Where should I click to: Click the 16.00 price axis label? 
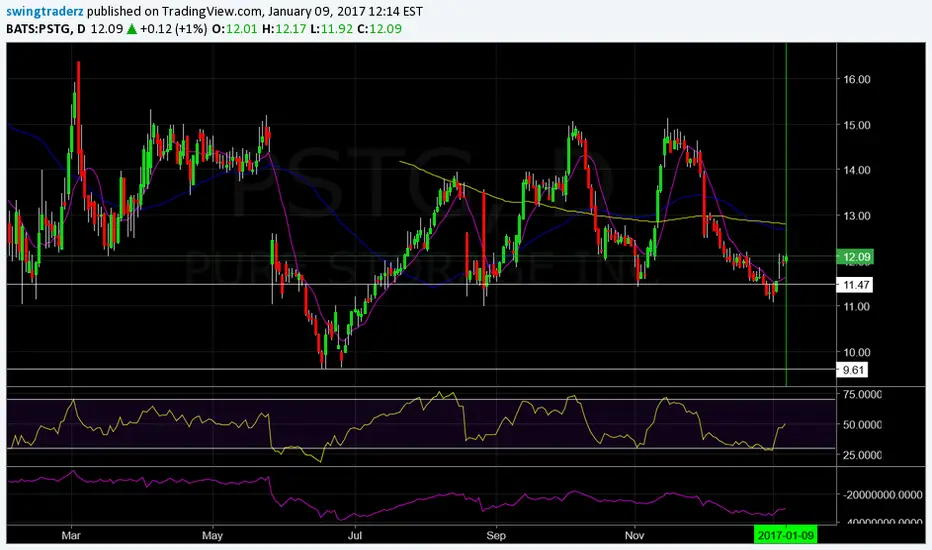(x=856, y=79)
